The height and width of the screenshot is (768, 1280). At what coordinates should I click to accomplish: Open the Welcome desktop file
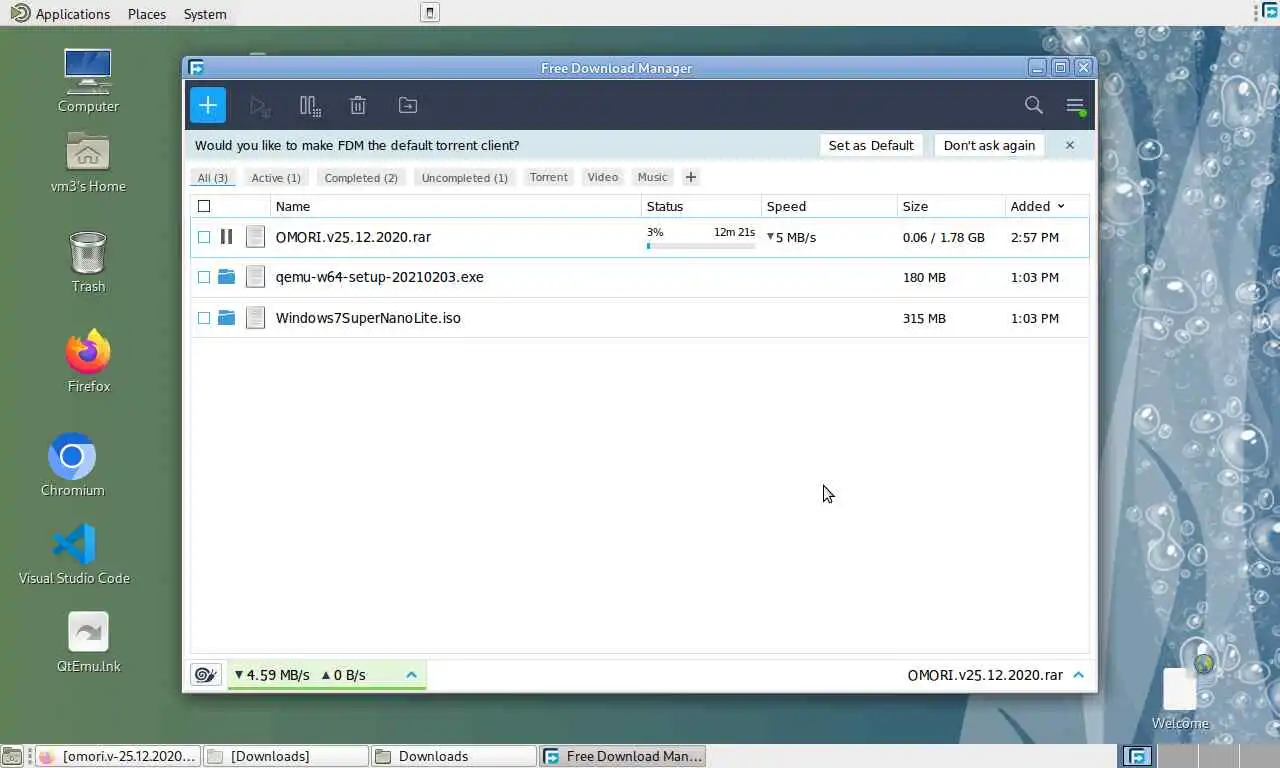pyautogui.click(x=1180, y=692)
